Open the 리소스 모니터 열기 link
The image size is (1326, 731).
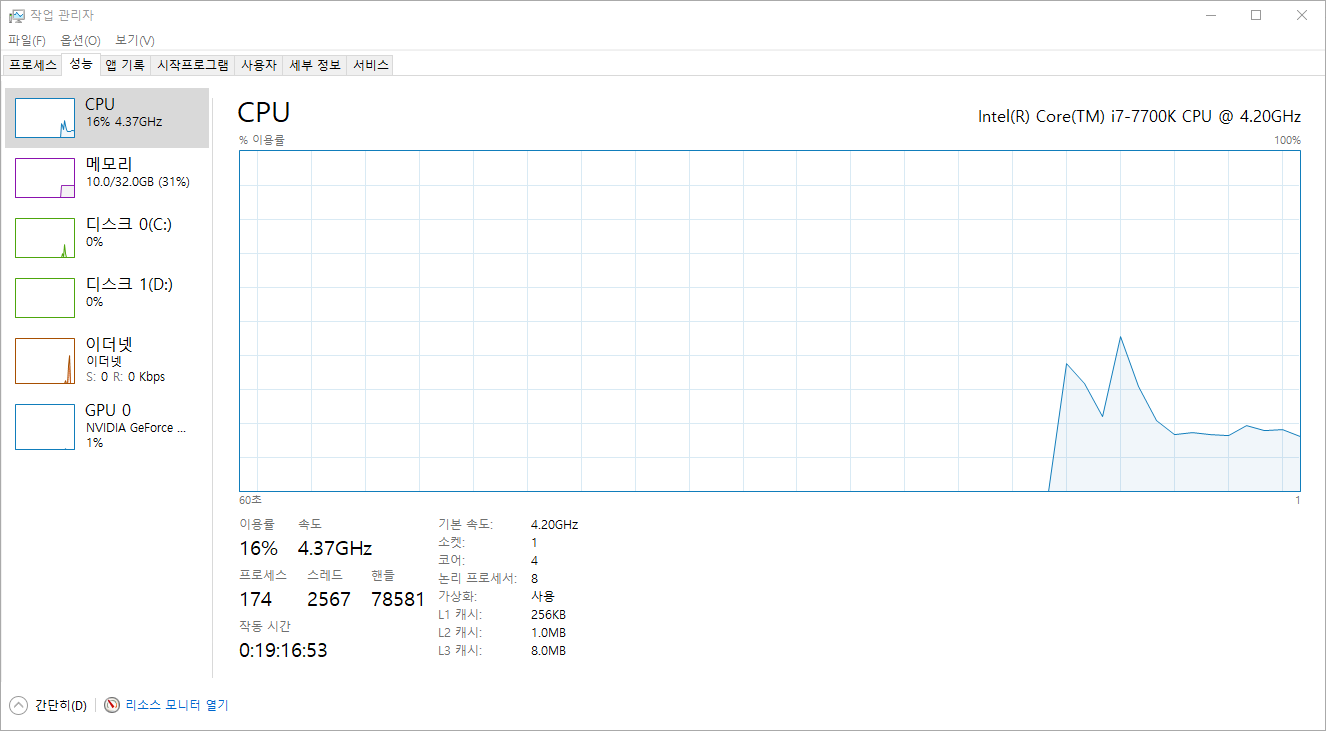click(177, 705)
